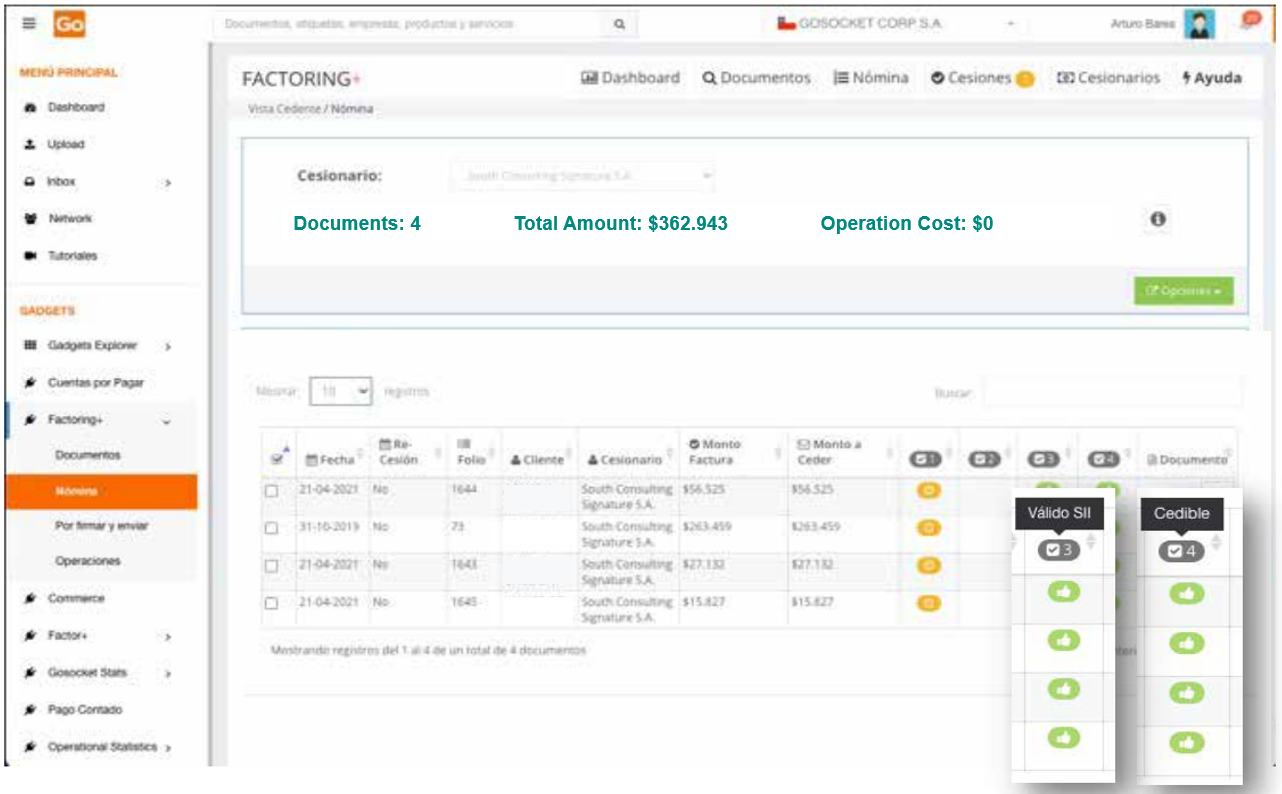This screenshot has width=1282, height=794.
Task: Open the hamburger menu icon
Action: (29, 23)
